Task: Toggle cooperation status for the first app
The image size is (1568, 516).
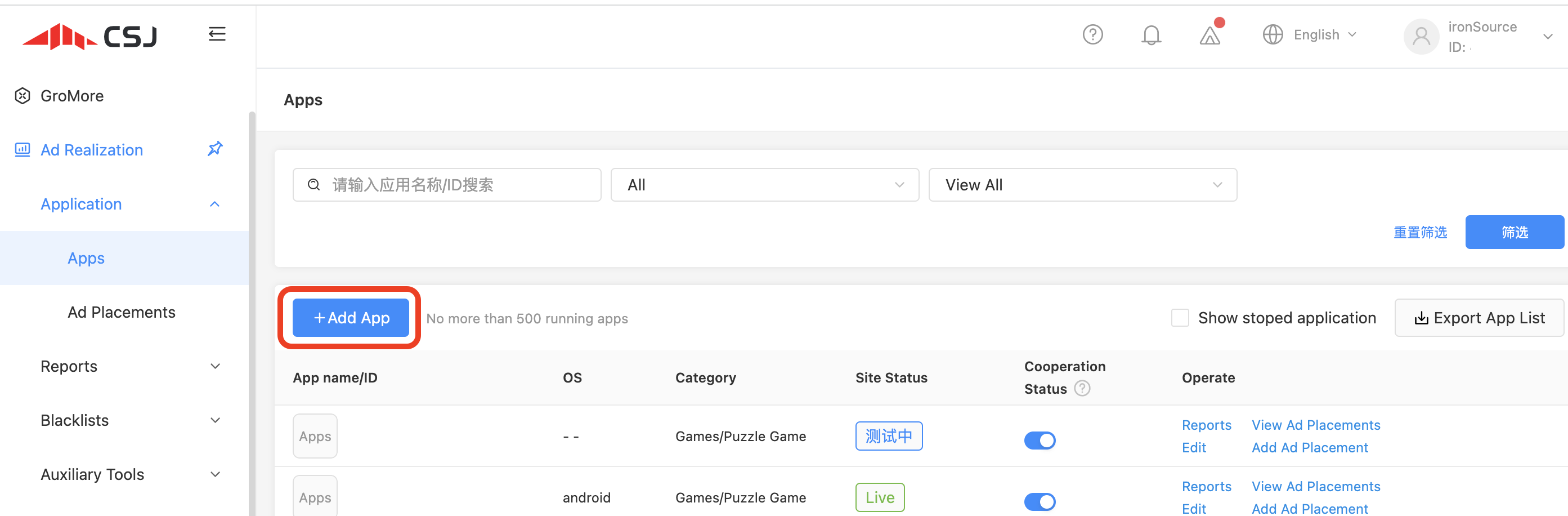Action: [x=1039, y=441]
